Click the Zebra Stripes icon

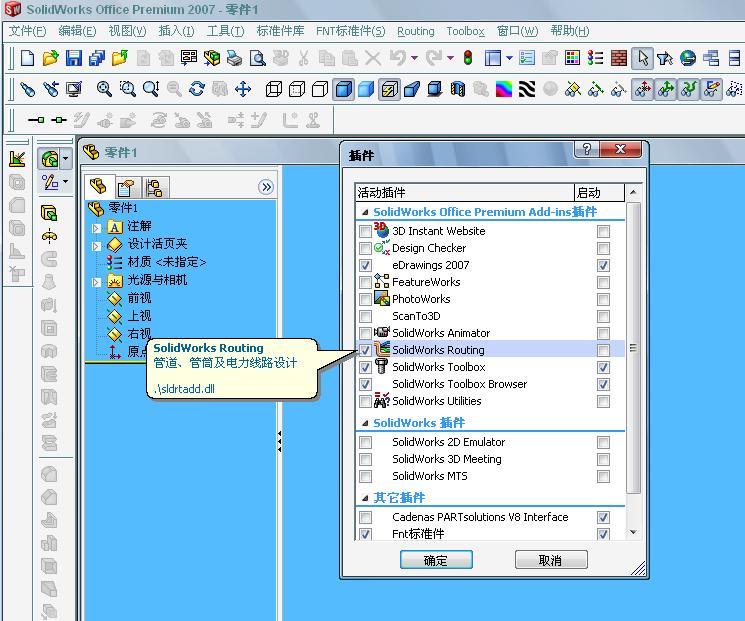526,89
